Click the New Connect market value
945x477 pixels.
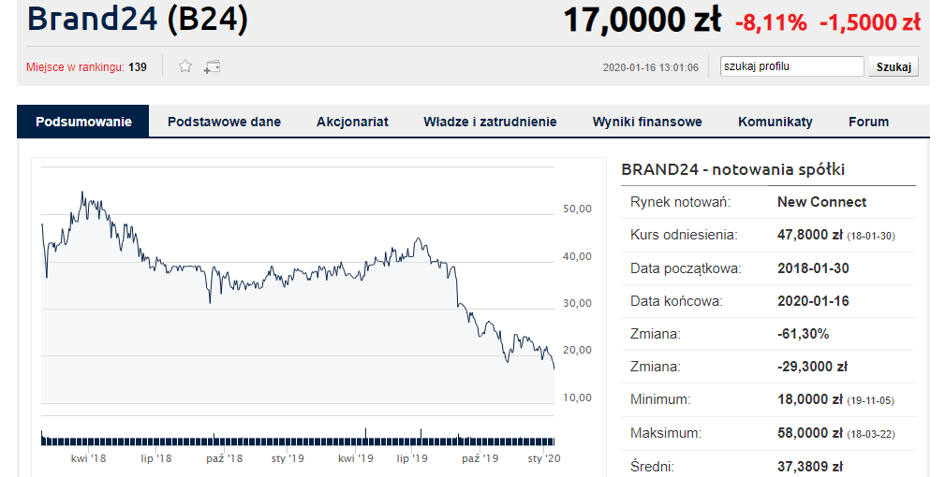coord(821,202)
